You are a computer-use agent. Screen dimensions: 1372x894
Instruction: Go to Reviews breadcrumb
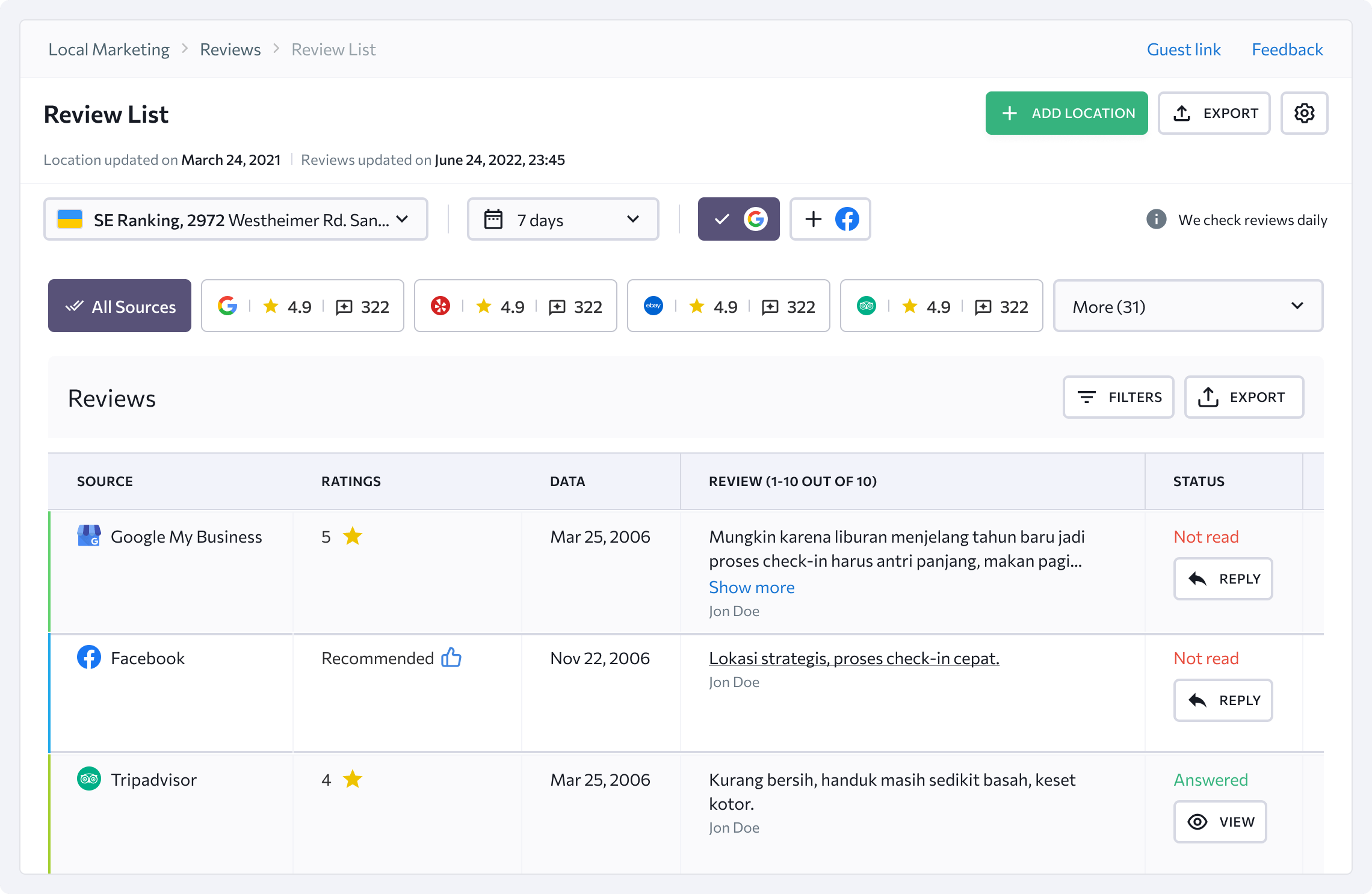tap(230, 49)
